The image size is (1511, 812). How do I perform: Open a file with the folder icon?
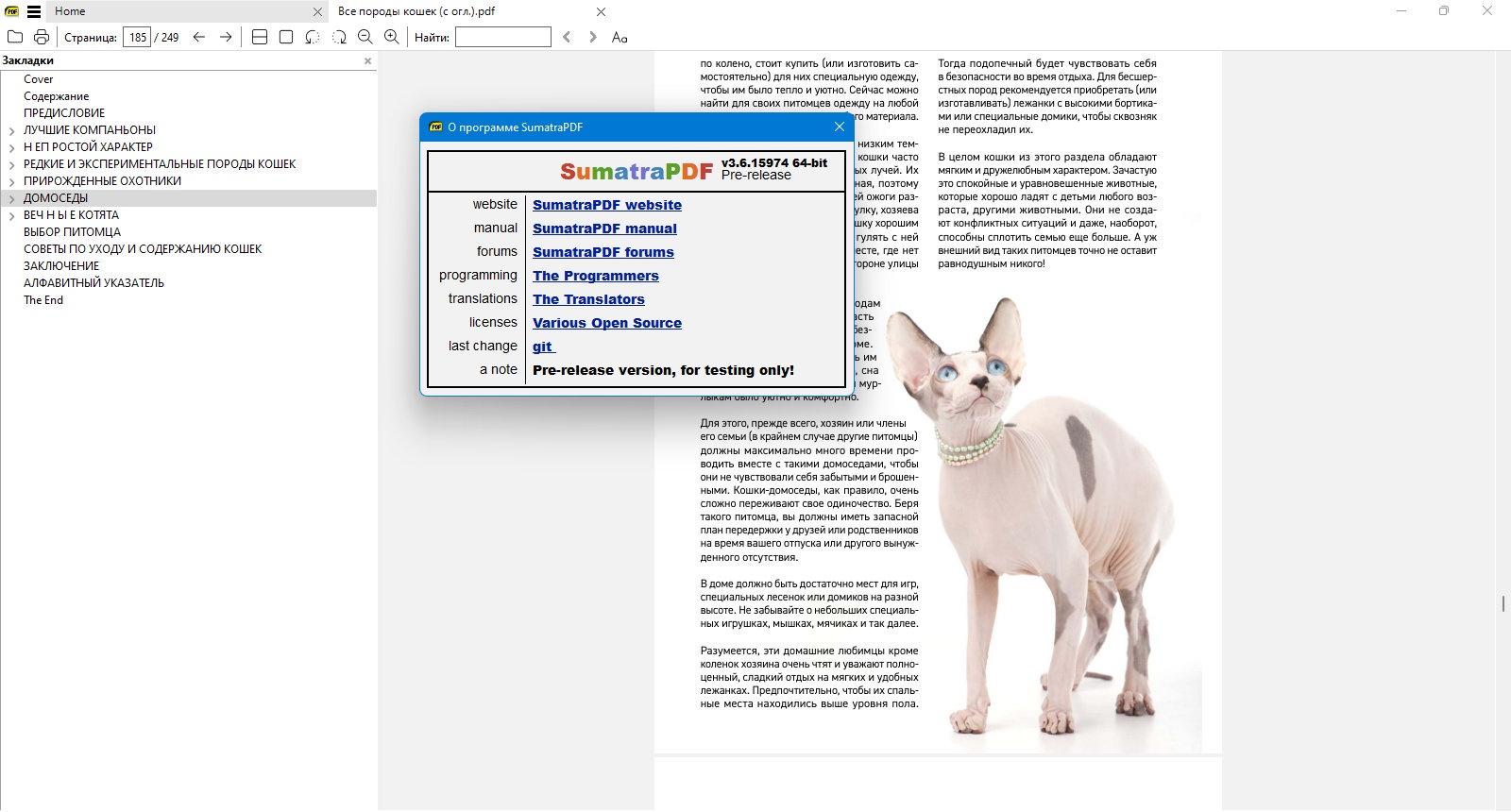pos(15,37)
